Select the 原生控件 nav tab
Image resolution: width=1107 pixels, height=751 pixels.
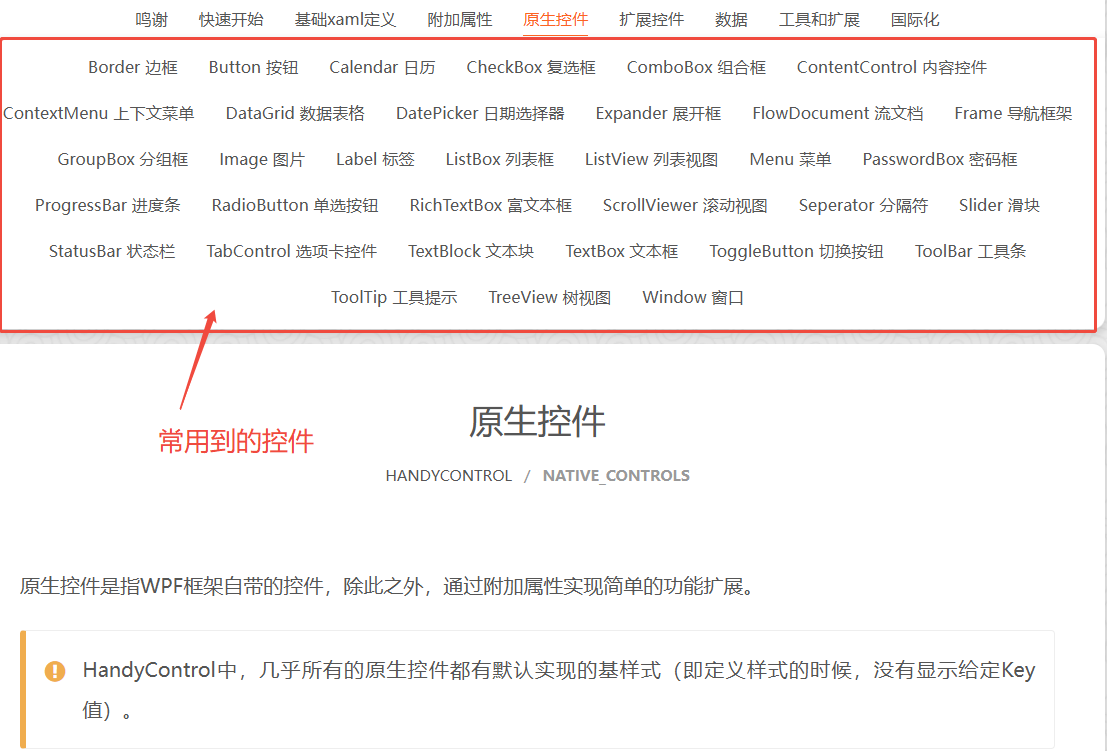pyautogui.click(x=556, y=20)
